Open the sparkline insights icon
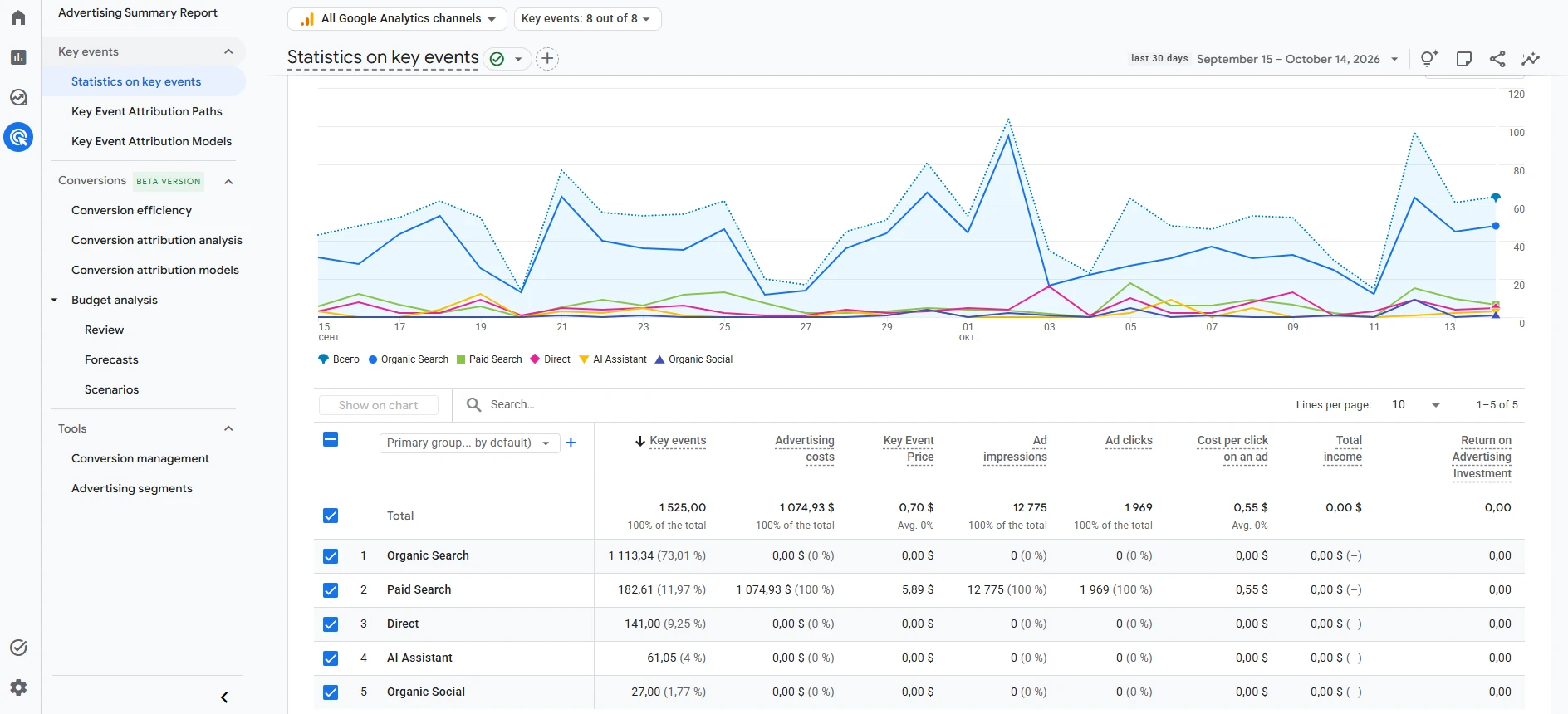The height and width of the screenshot is (714, 1568). (x=1531, y=59)
